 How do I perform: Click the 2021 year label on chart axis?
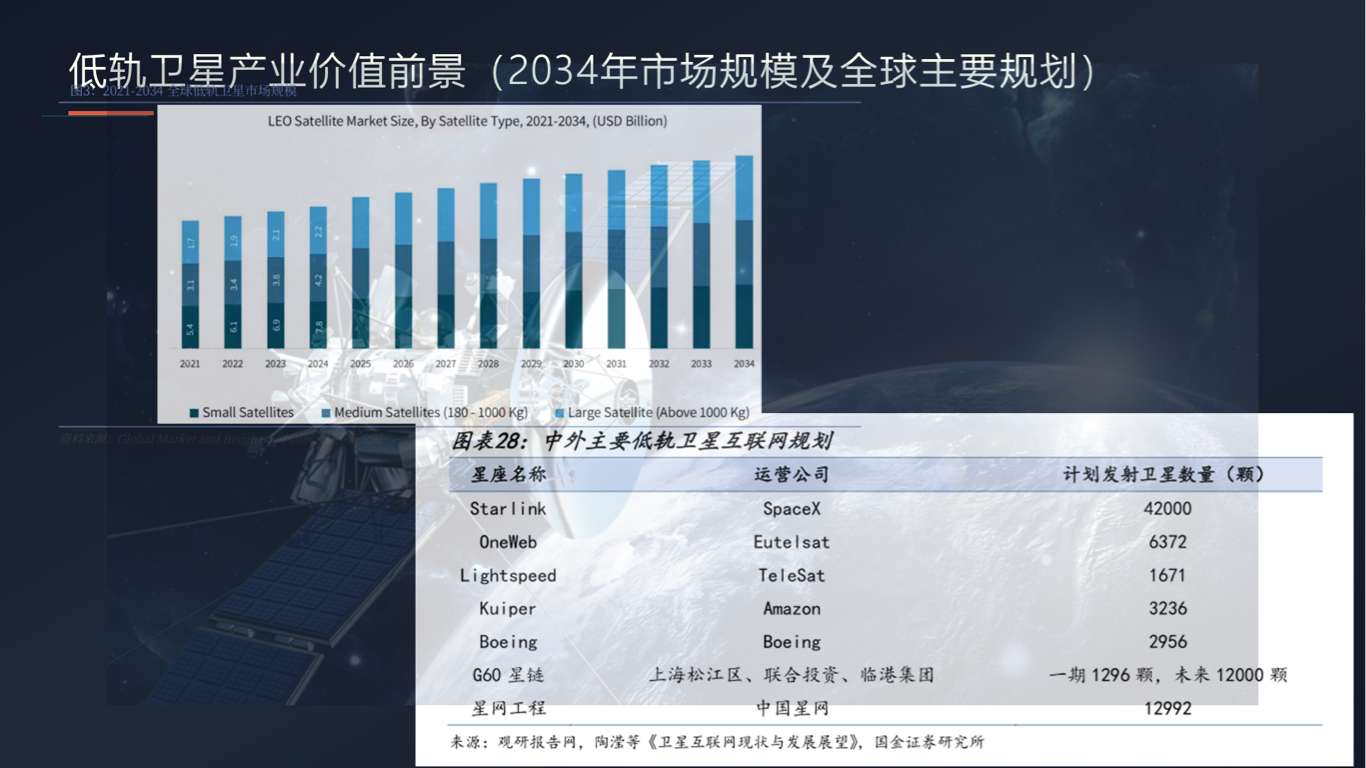coord(190,364)
